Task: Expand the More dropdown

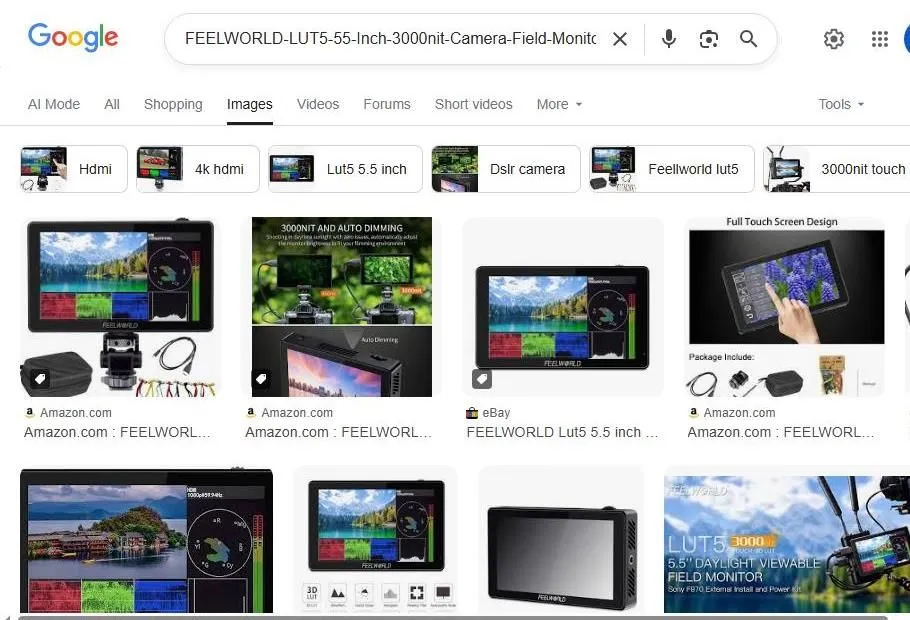Action: (559, 104)
